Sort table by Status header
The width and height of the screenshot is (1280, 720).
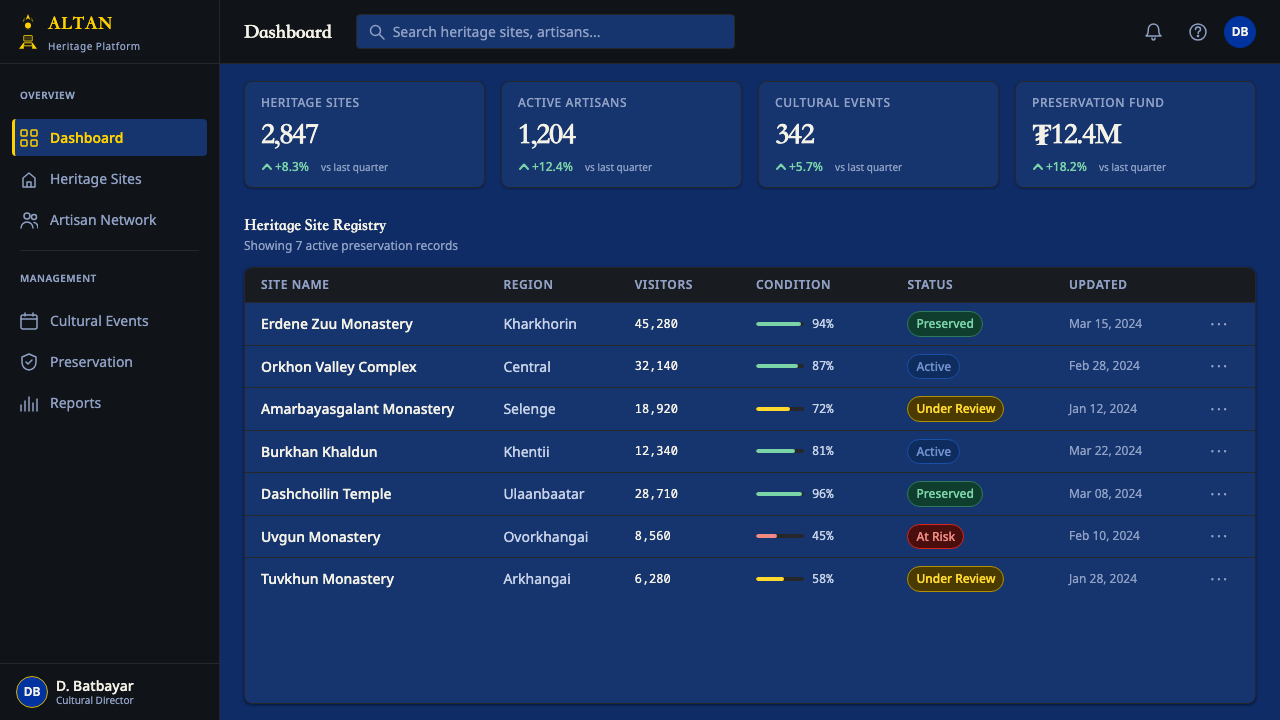[x=930, y=285]
